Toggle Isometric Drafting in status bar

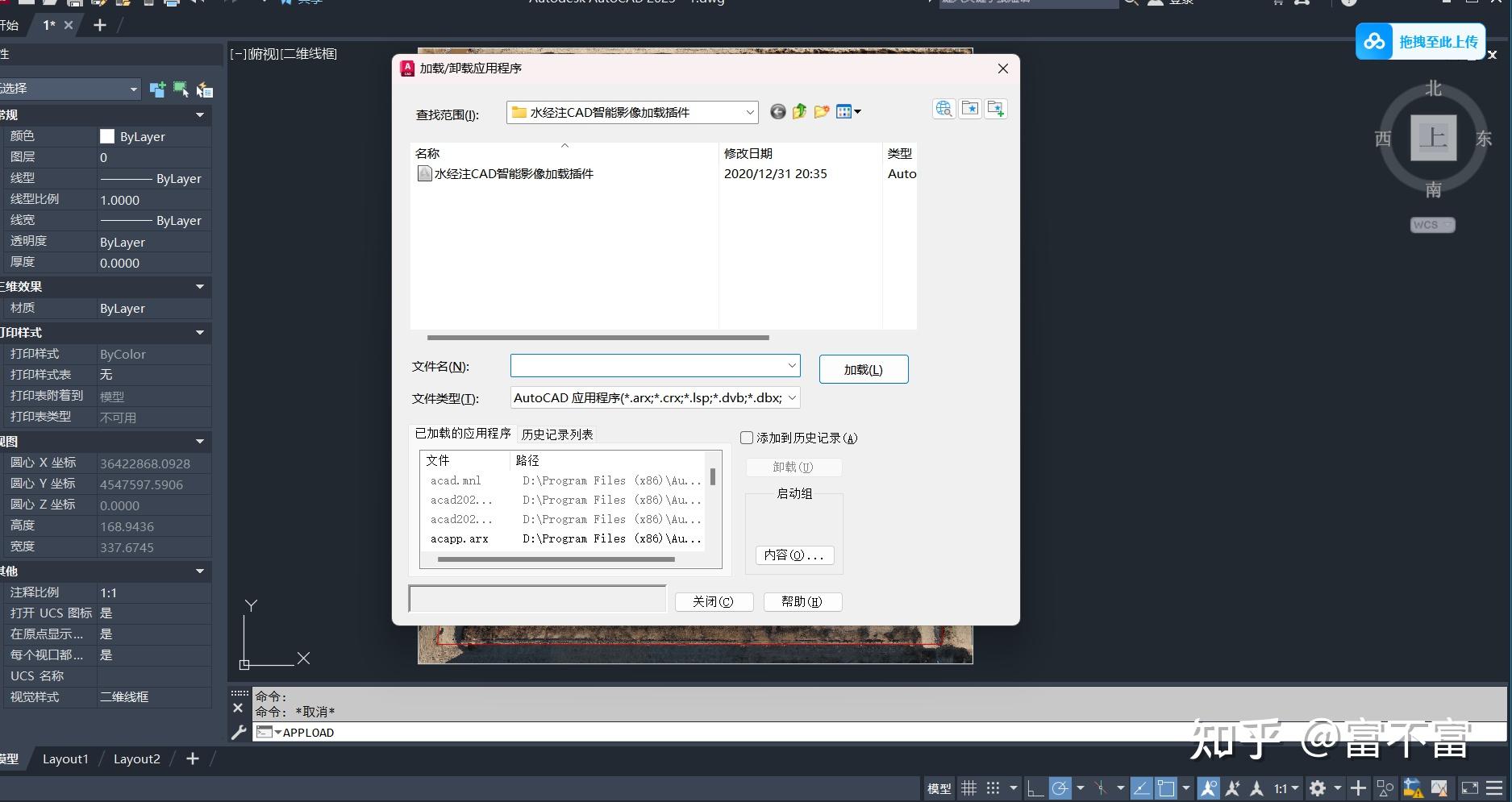1100,788
